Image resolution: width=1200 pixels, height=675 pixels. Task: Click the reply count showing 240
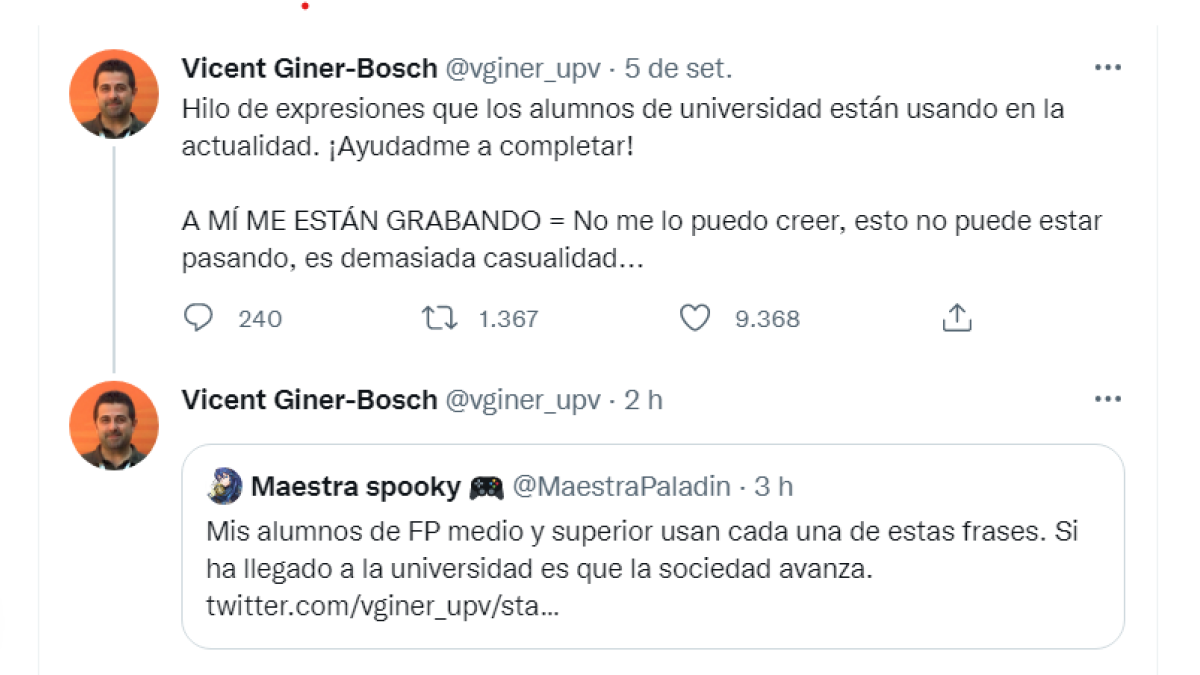click(x=258, y=319)
